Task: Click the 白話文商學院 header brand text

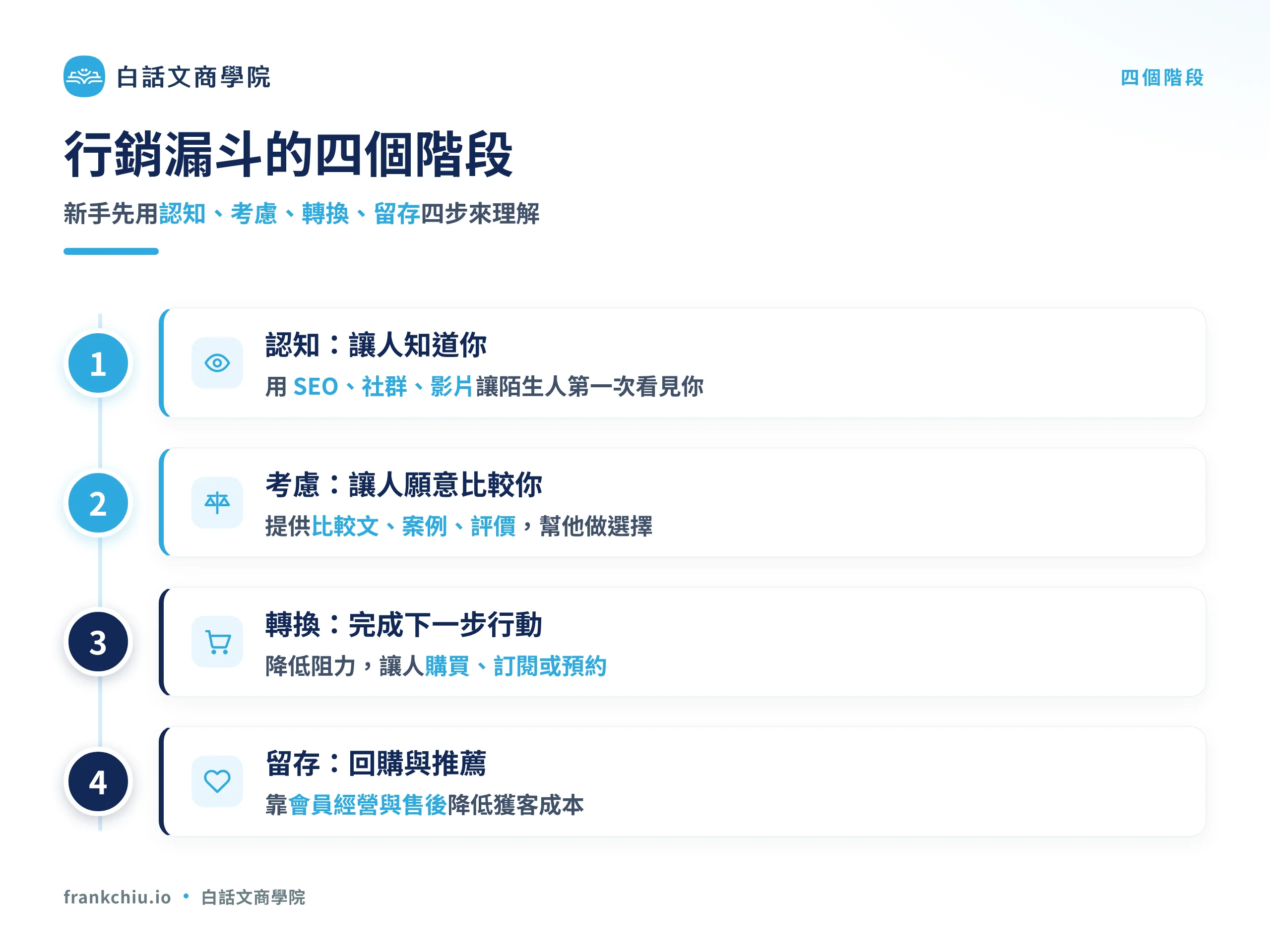Action: click(x=193, y=77)
